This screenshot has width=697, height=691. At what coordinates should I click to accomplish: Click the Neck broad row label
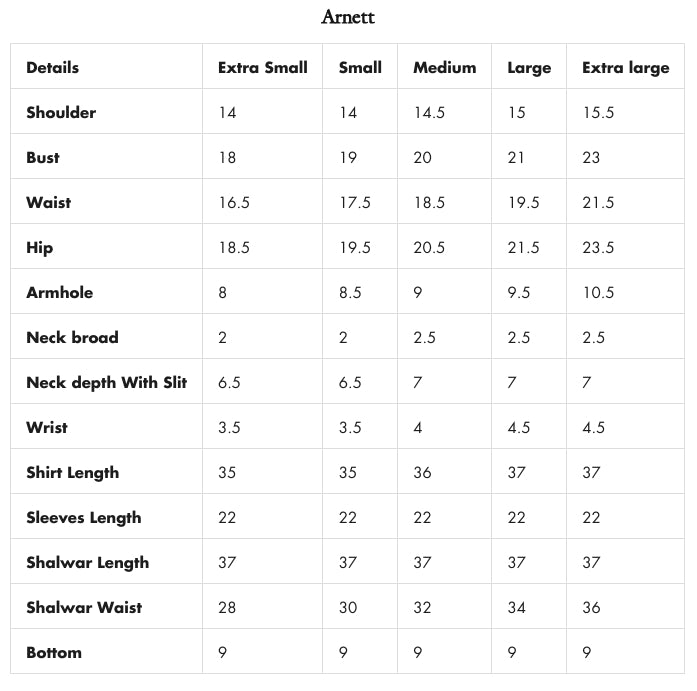(x=72, y=338)
